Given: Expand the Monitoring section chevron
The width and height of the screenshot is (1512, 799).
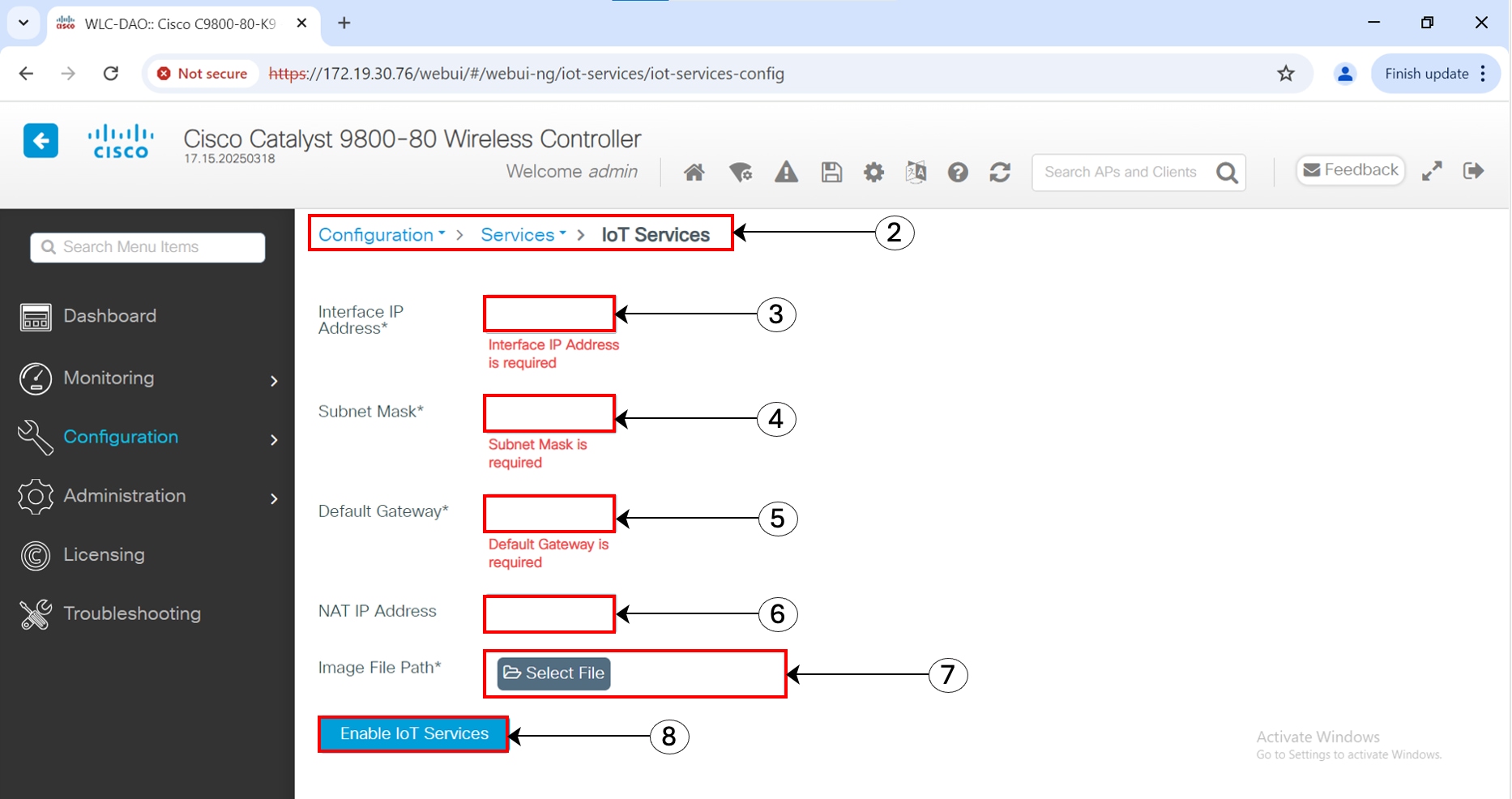Looking at the screenshot, I should [x=274, y=380].
